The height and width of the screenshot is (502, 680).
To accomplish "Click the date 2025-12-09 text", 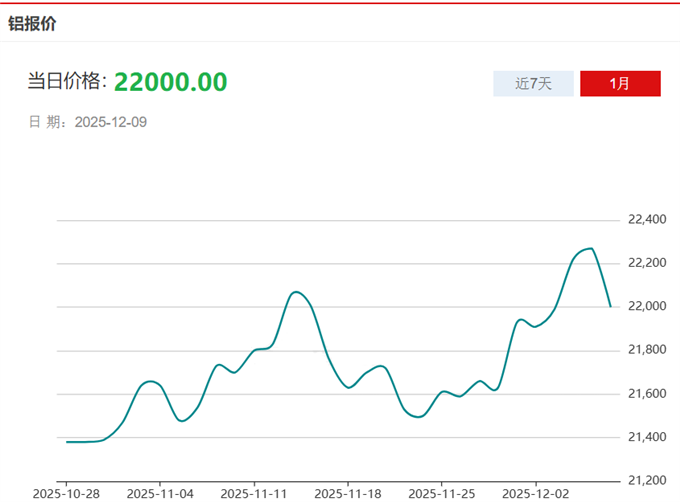I will click(x=111, y=122).
